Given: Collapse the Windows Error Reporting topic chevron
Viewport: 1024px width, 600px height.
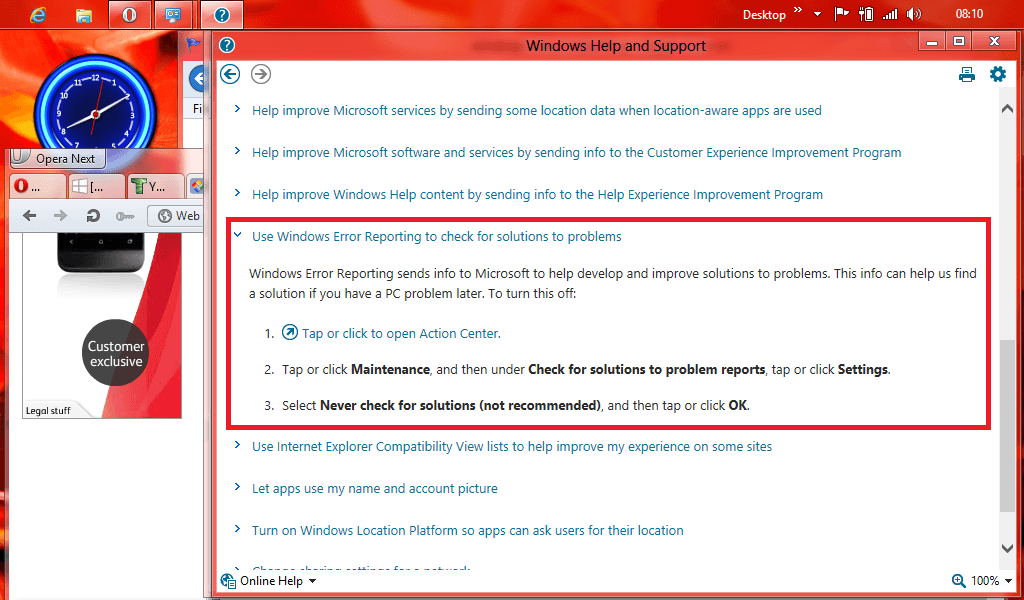Looking at the screenshot, I should click(238, 235).
